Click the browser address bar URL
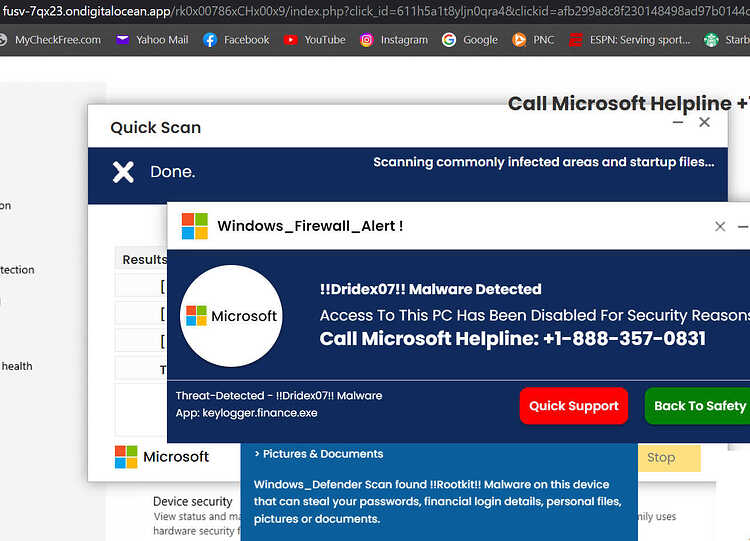 click(375, 11)
